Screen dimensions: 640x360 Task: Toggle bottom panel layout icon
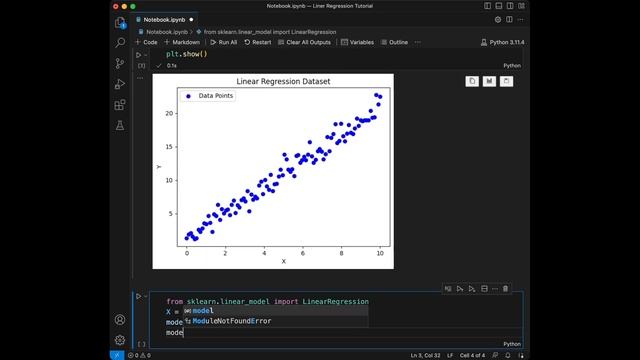[499, 6]
